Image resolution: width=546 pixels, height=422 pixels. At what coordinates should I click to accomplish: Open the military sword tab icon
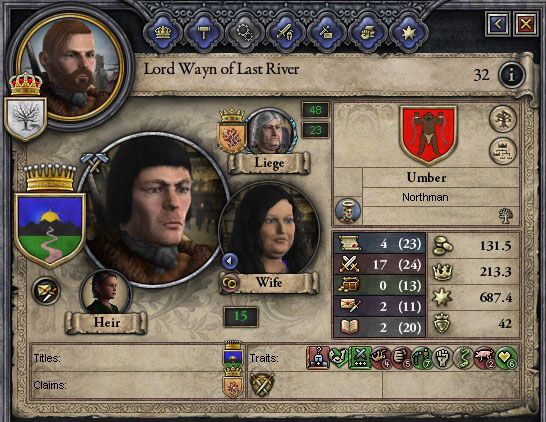coord(285,33)
